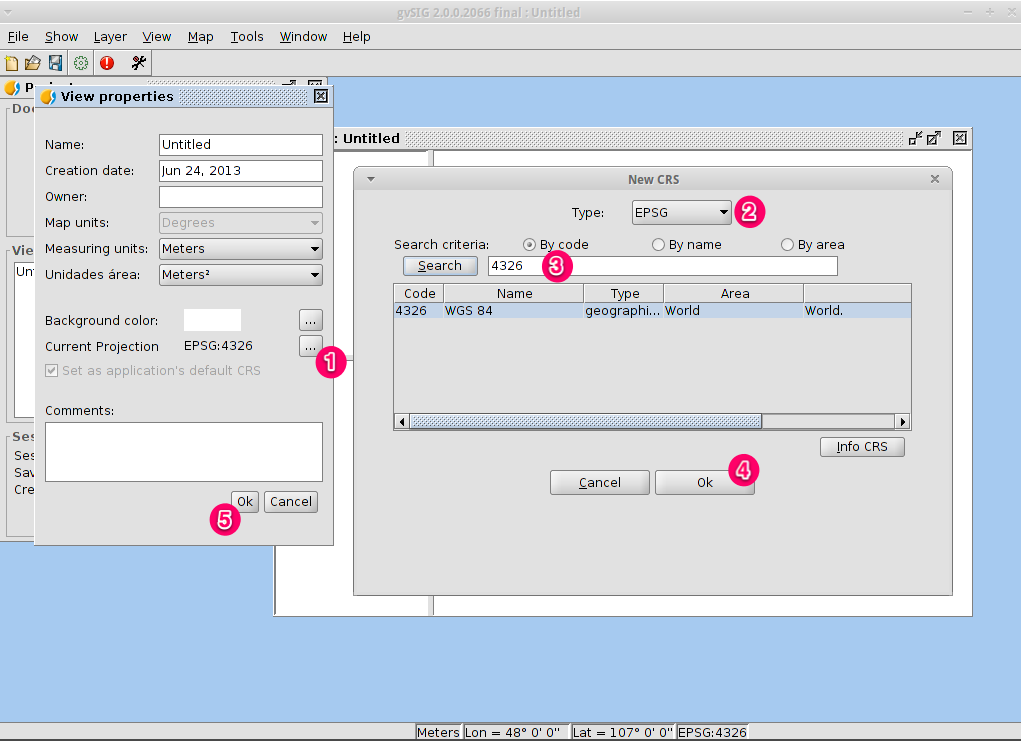Click the red exclamation toolbar icon
Viewport: 1021px width, 741px height.
(107, 63)
